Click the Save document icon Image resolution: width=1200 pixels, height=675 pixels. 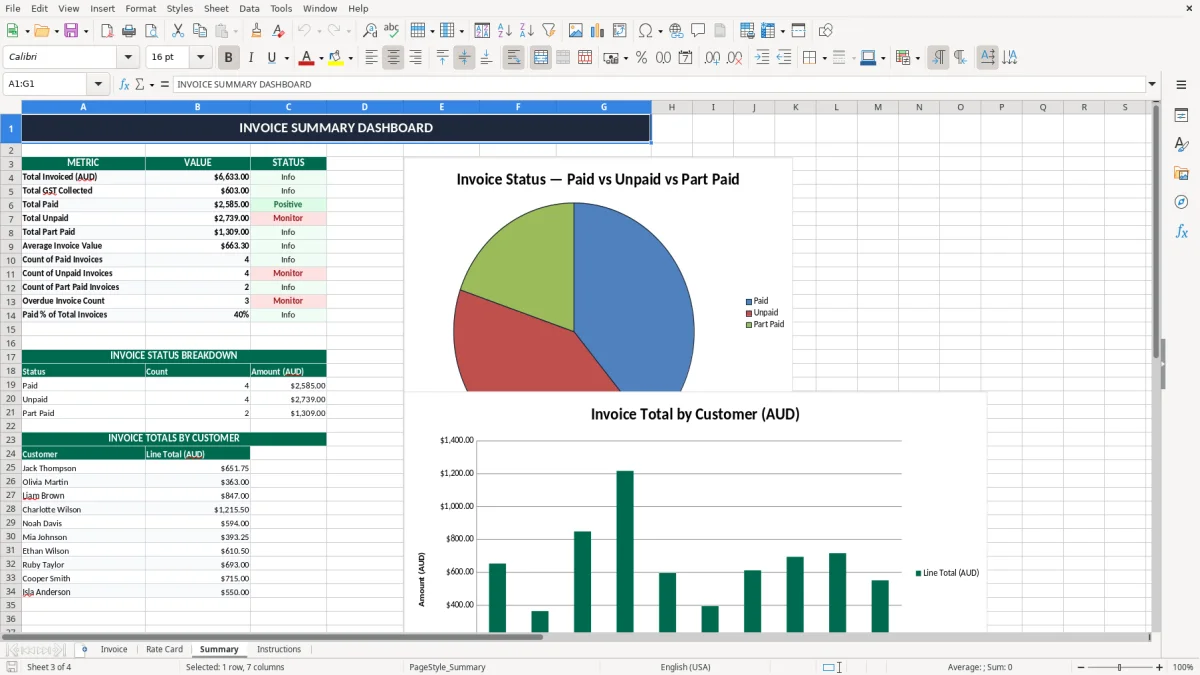[x=71, y=31]
